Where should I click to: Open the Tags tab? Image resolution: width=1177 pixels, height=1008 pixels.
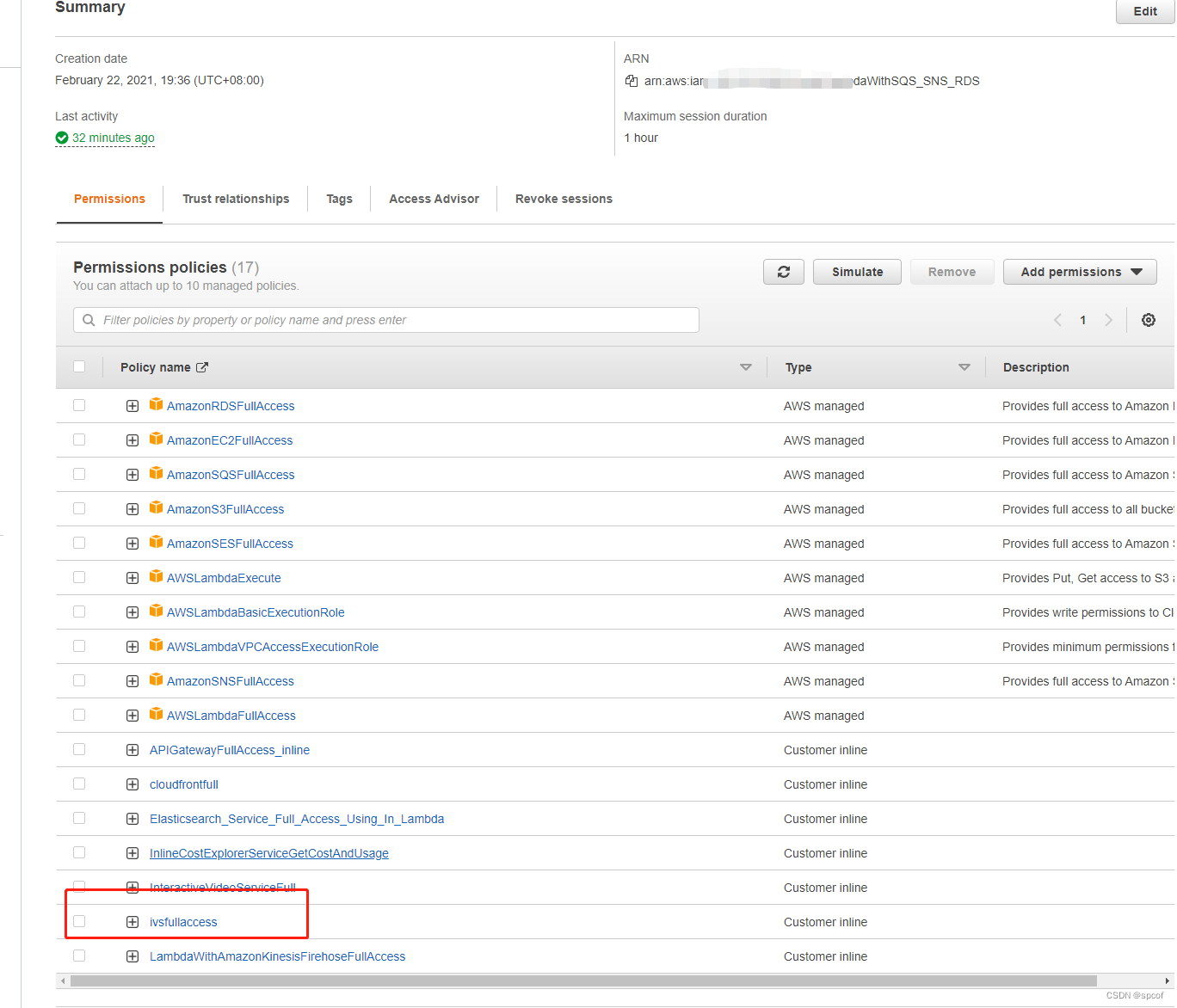[x=339, y=199]
